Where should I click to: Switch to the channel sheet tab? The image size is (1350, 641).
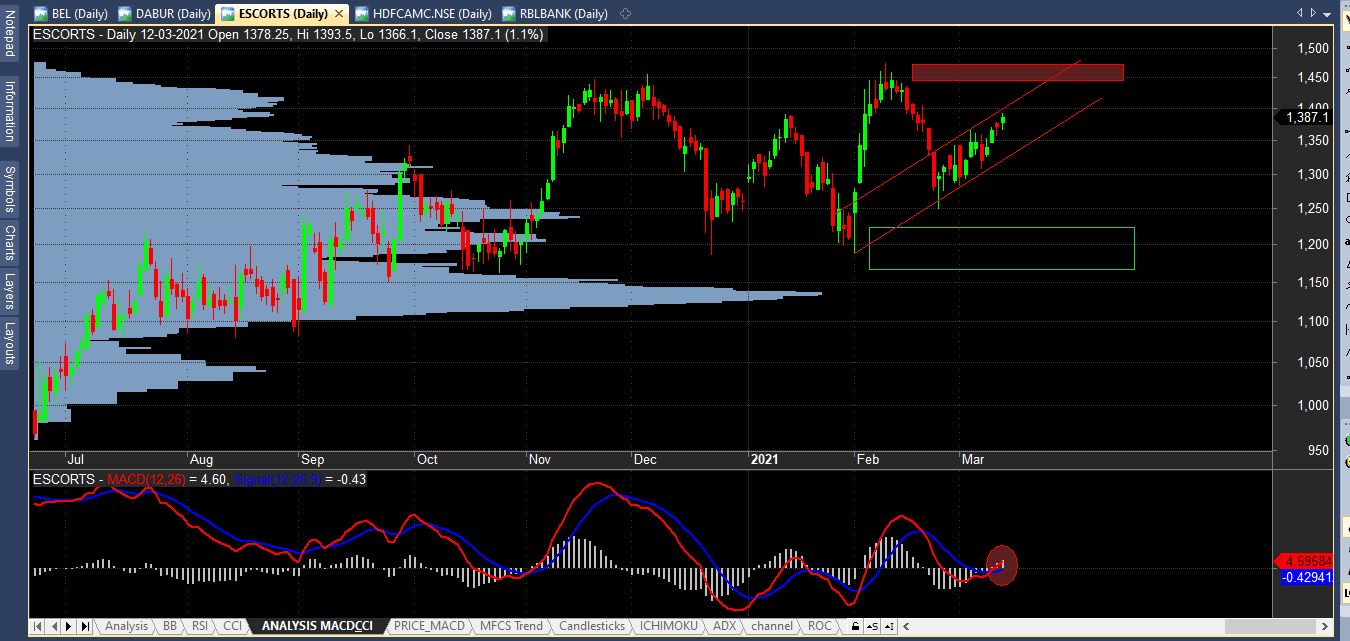coord(772,626)
